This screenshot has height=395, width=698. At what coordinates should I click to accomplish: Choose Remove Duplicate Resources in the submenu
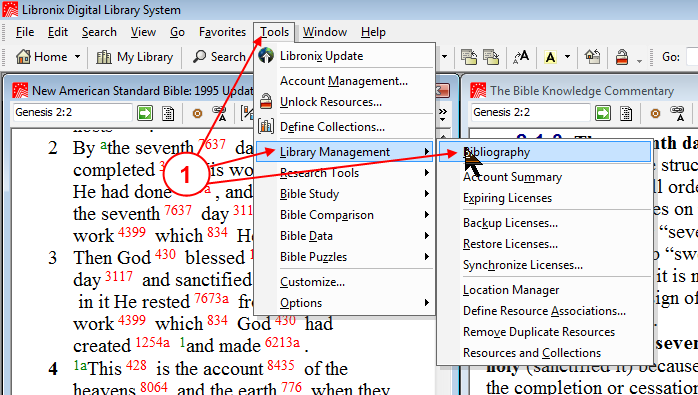(545, 332)
